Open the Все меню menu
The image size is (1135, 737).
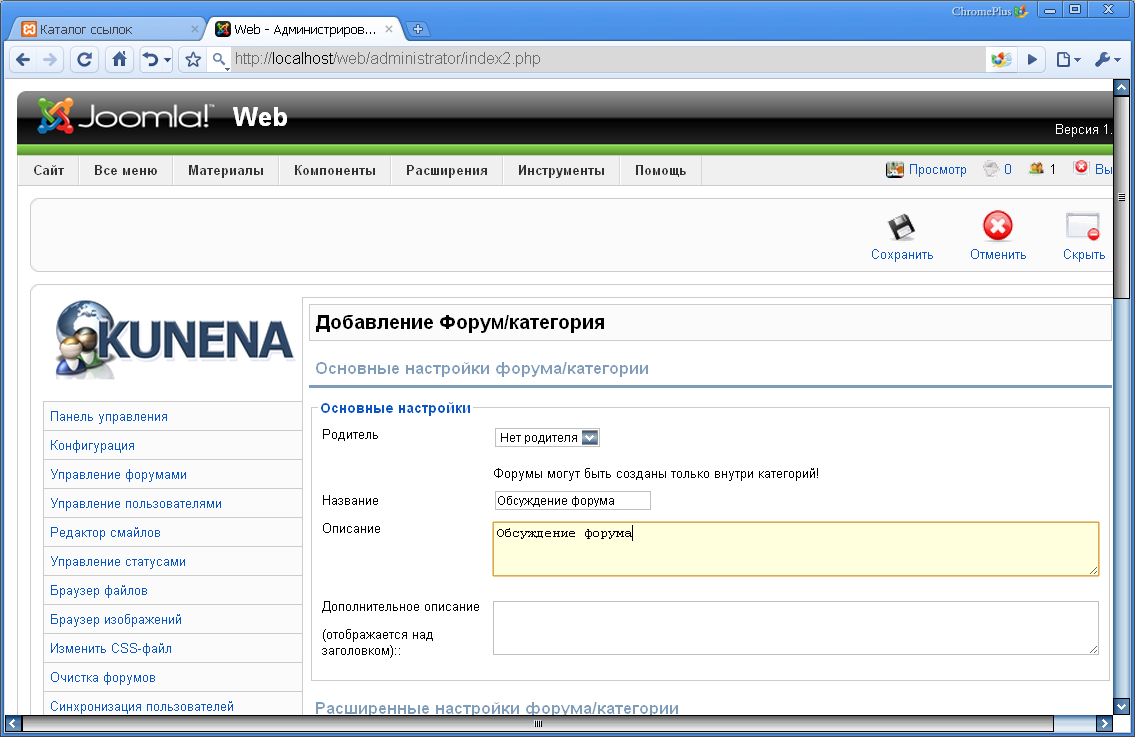point(125,171)
